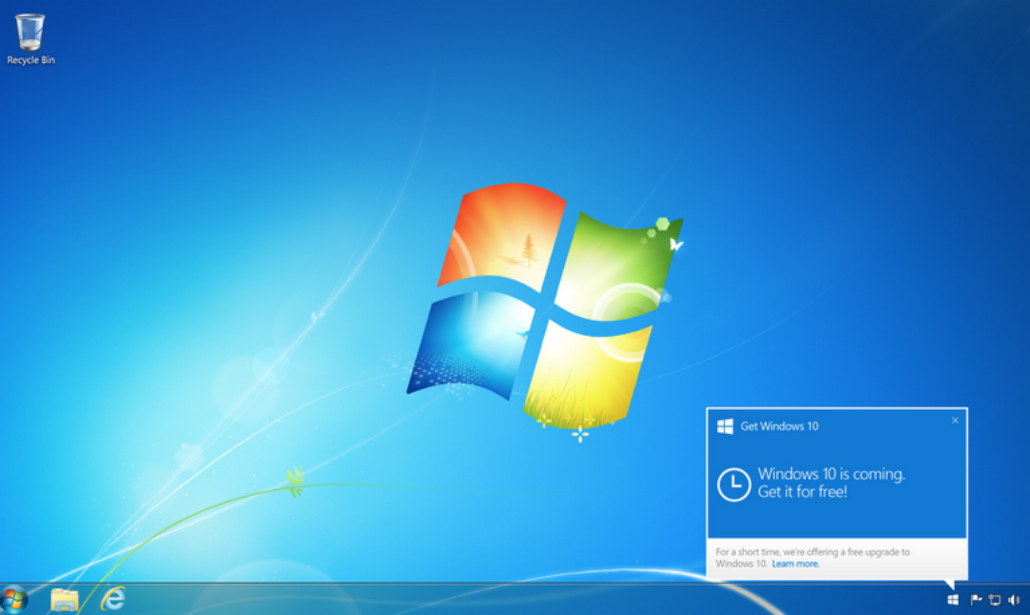
Task: Click the Windows logo in notification header
Action: click(x=725, y=426)
